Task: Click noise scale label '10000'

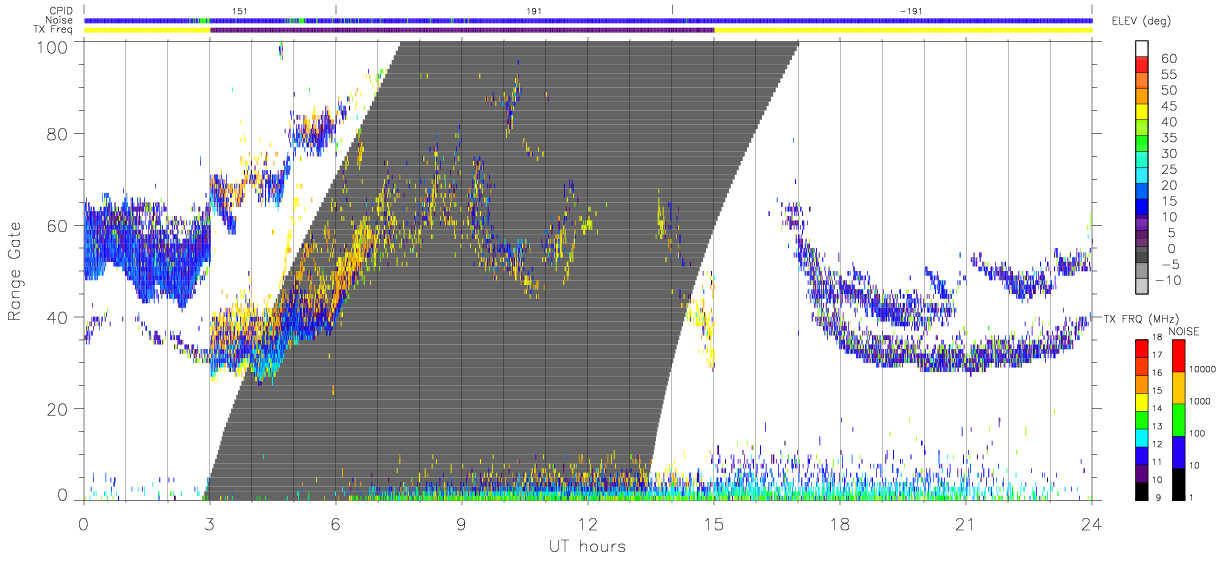Action: click(x=1205, y=369)
